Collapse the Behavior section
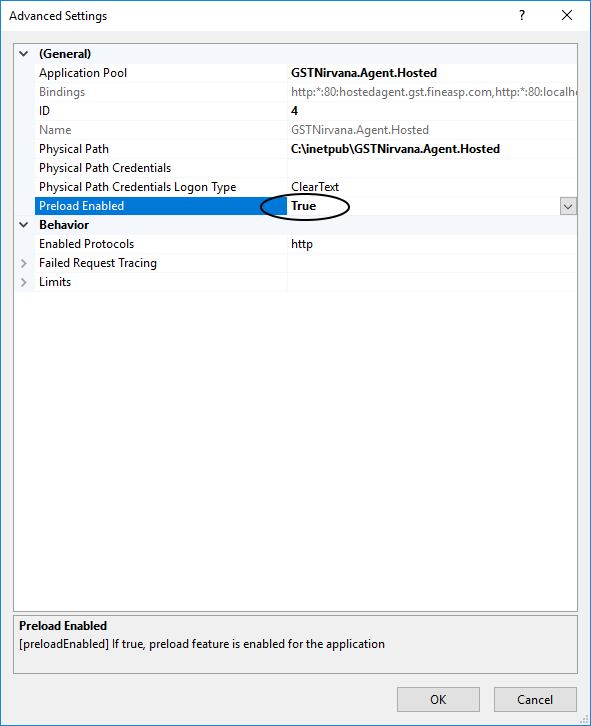 (x=24, y=225)
